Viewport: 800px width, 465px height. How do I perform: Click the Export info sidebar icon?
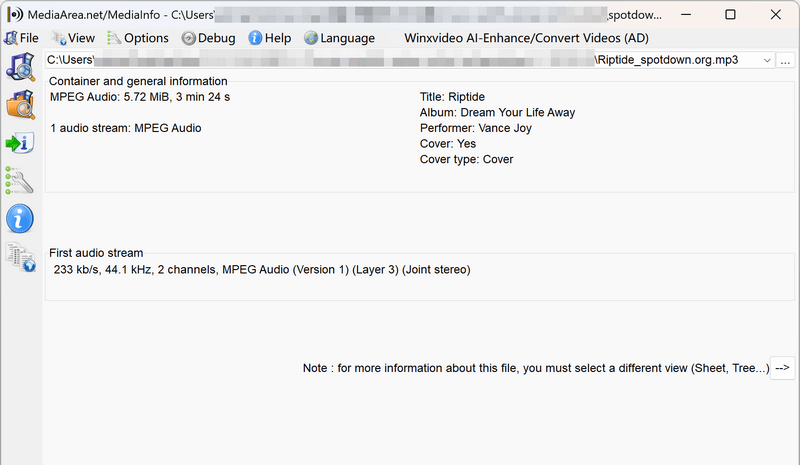click(20, 143)
